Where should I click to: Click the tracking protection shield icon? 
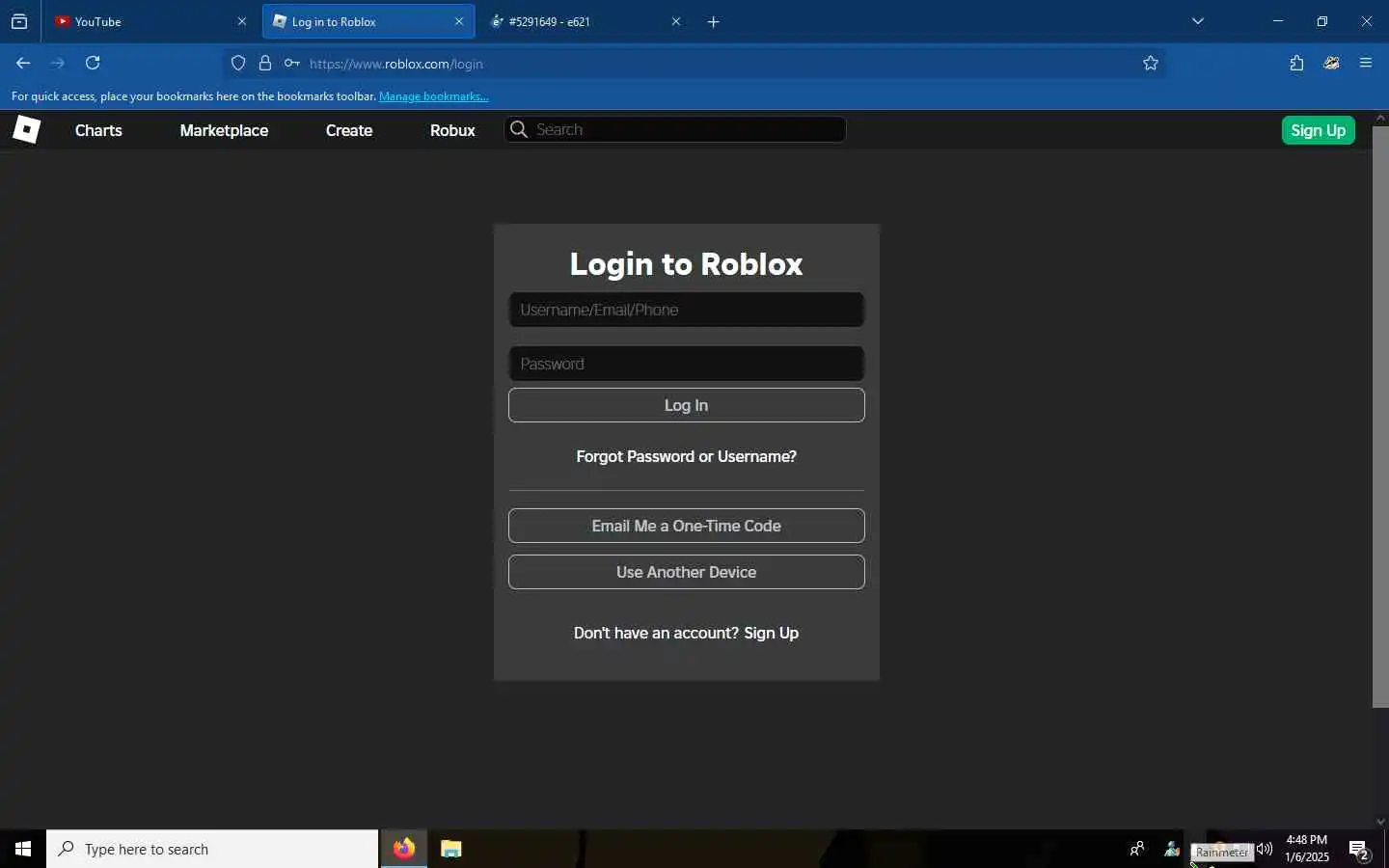pos(238,64)
